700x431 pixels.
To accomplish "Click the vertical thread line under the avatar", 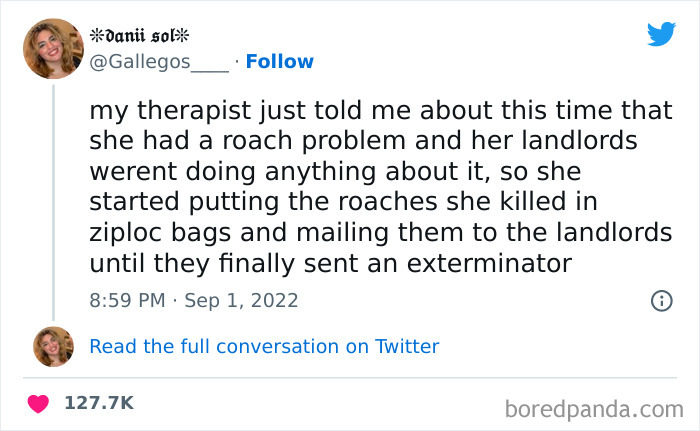I will tap(53, 200).
